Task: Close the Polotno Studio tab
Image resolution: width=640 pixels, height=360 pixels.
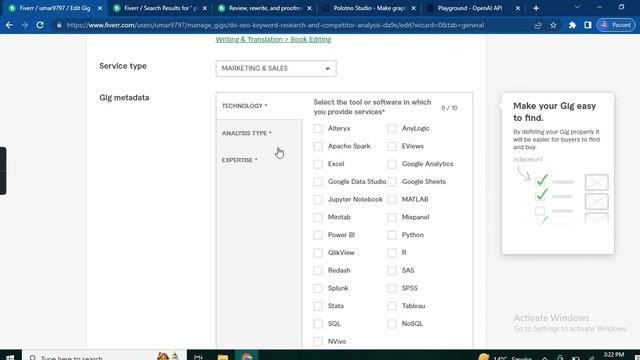Action: [x=413, y=8]
